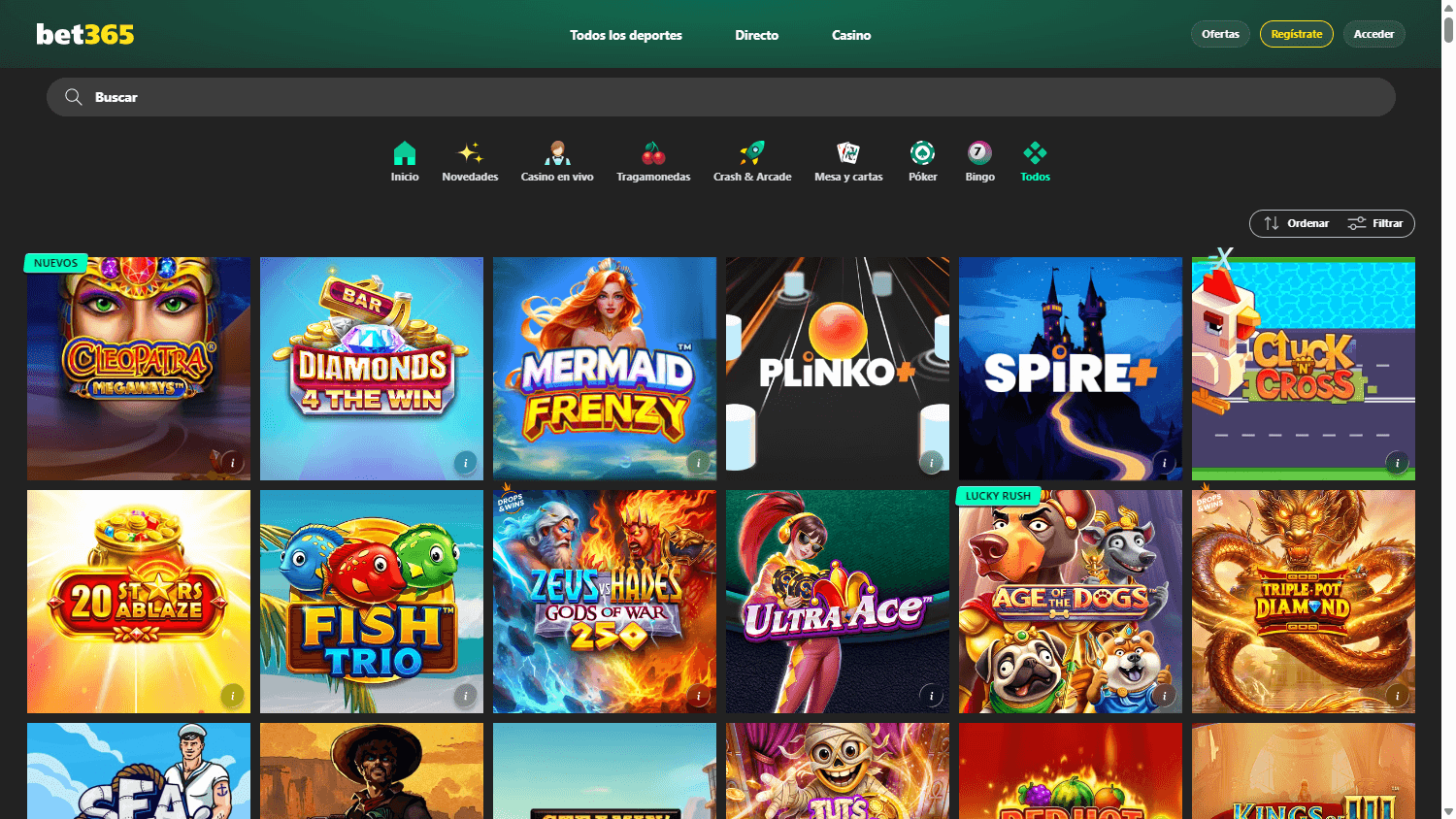
Task: Focus the Buscar search field
Action: point(721,97)
